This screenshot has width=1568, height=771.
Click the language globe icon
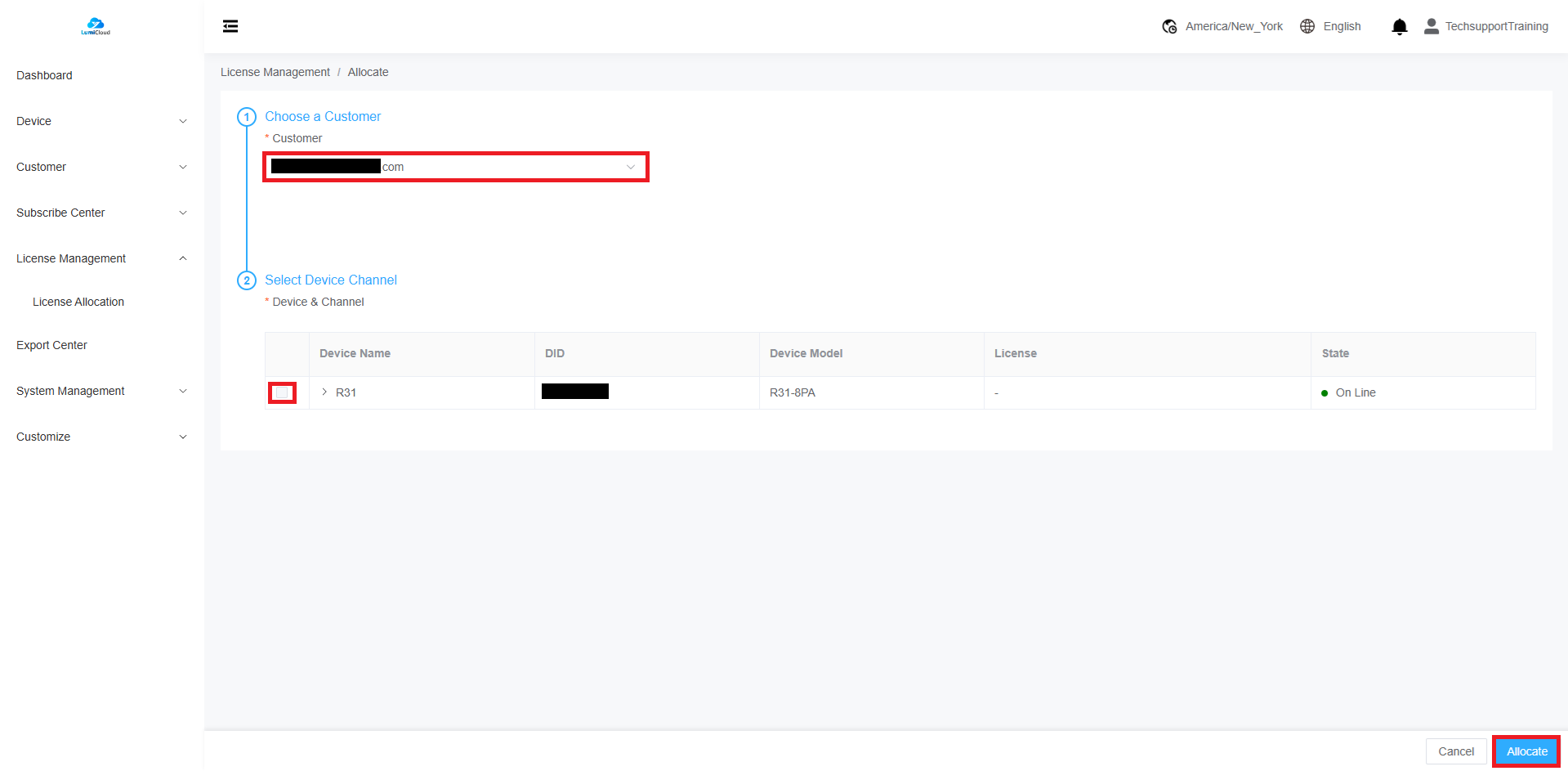1307,26
